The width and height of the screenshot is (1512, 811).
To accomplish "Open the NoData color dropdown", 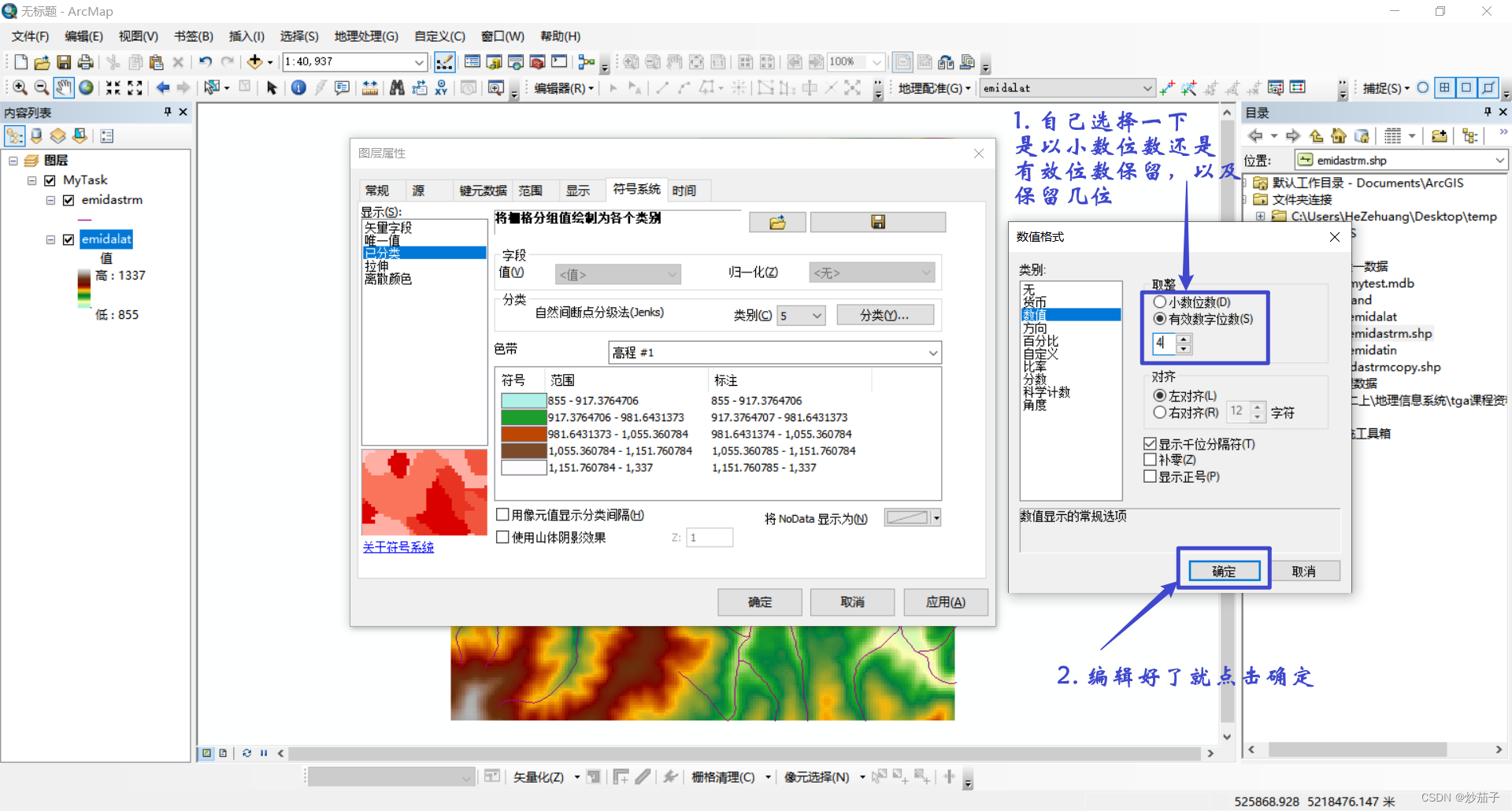I will pos(936,518).
